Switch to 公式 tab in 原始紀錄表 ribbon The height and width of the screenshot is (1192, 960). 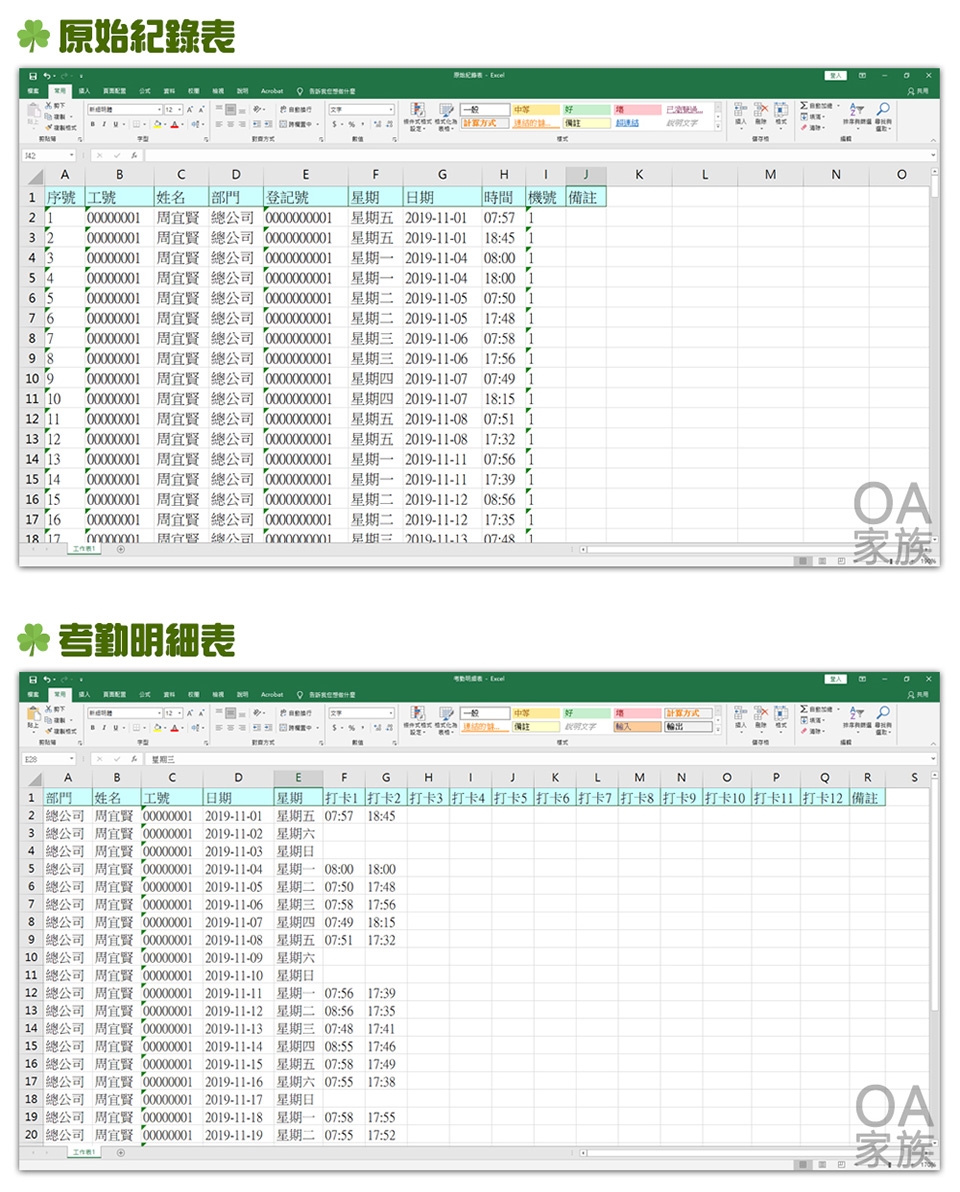(145, 91)
